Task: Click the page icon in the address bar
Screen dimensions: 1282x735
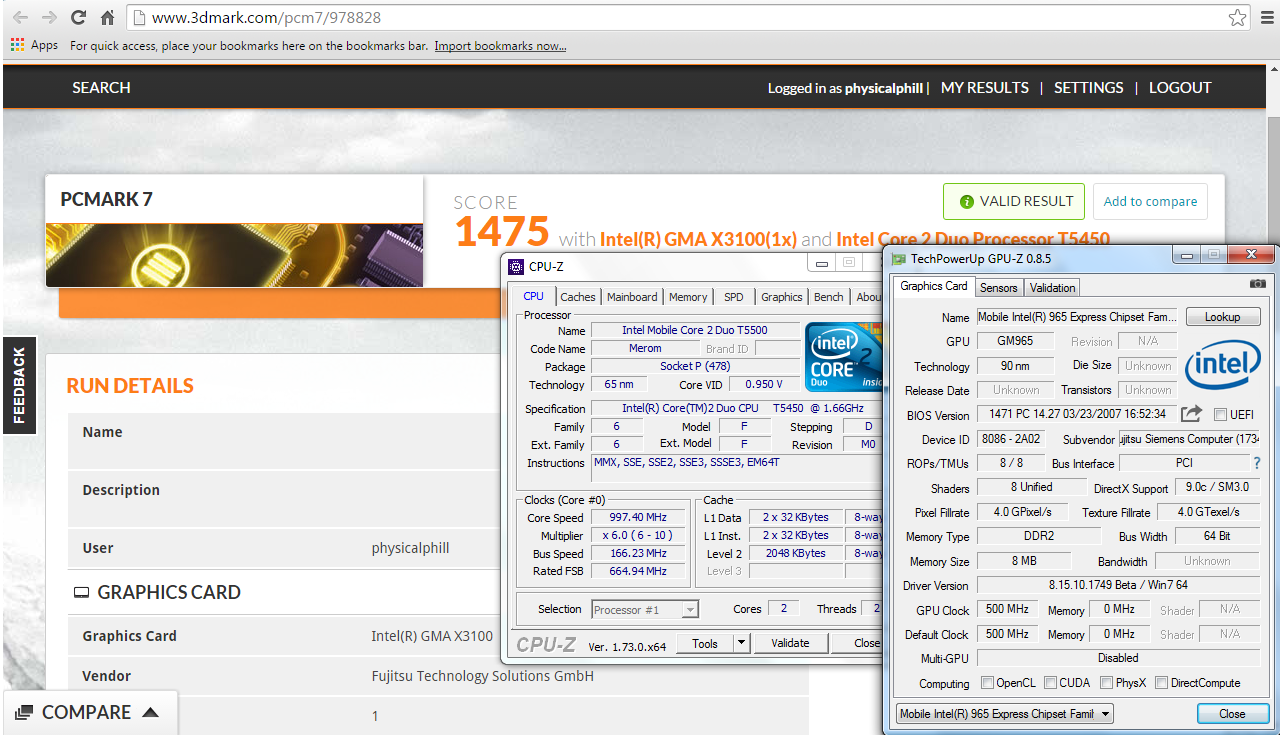Action: click(x=140, y=17)
